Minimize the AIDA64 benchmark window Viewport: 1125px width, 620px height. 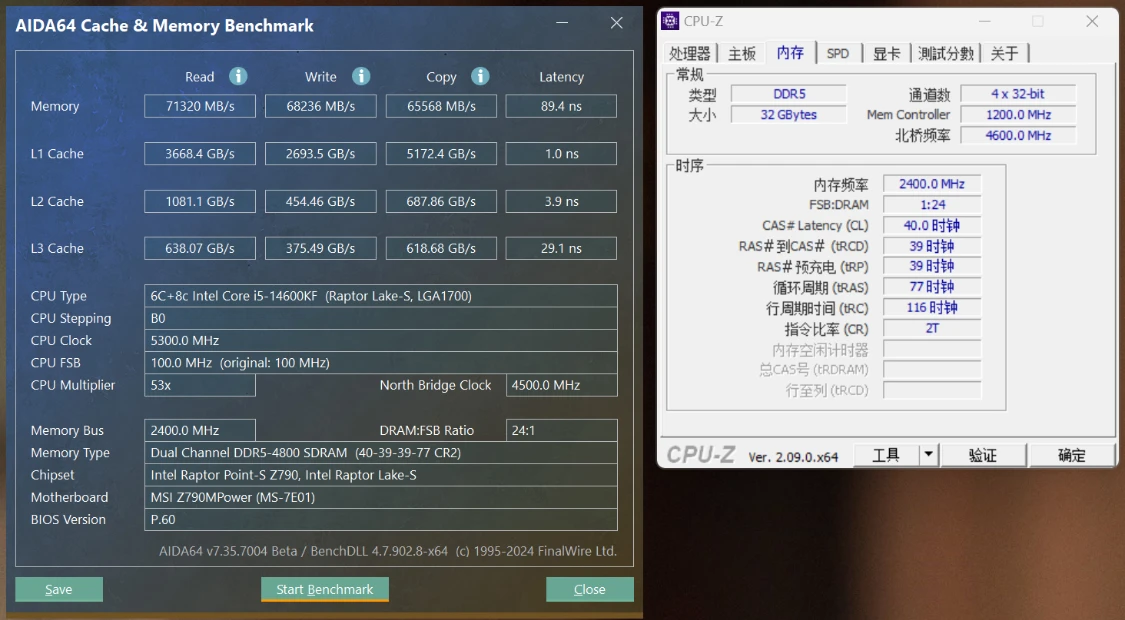point(562,23)
